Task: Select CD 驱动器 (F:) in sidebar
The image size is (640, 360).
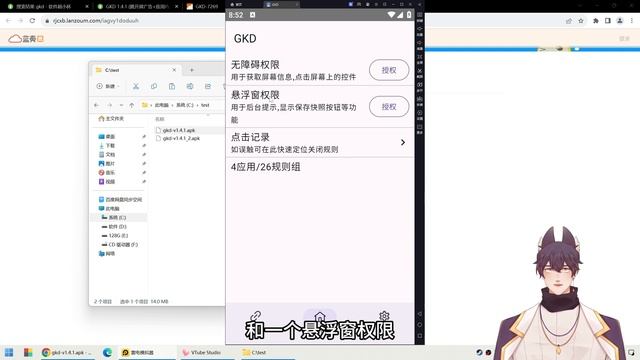Action: click(x=120, y=244)
